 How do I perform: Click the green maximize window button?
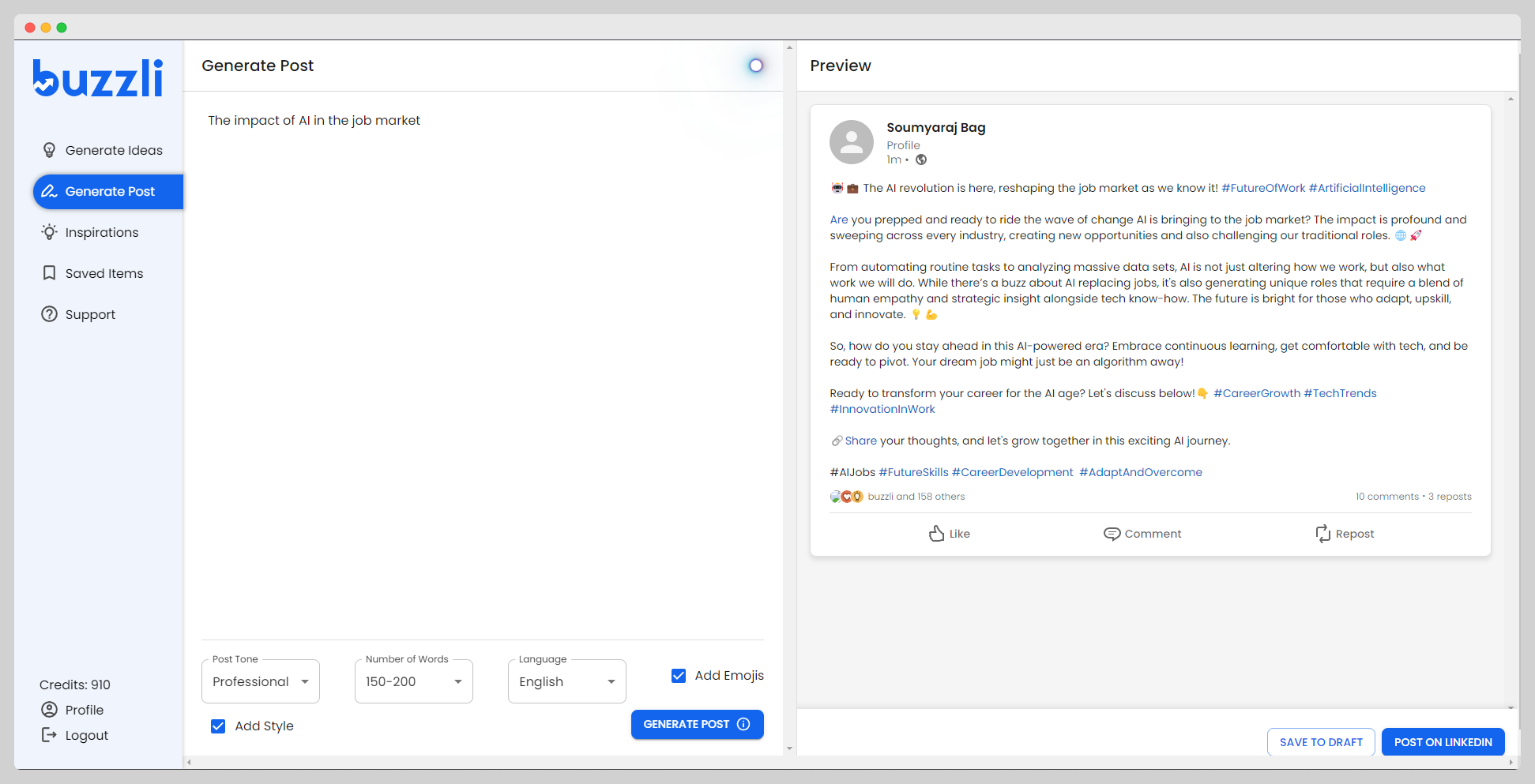pos(62,28)
